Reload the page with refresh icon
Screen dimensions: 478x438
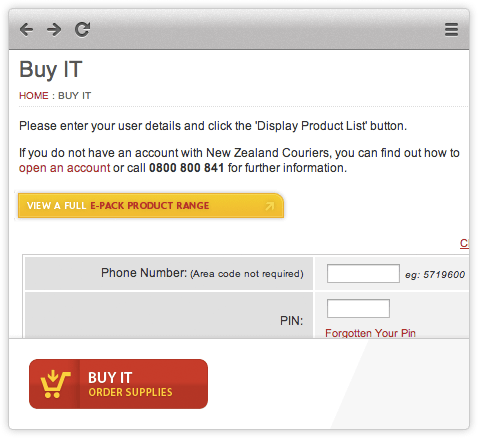pos(82,29)
